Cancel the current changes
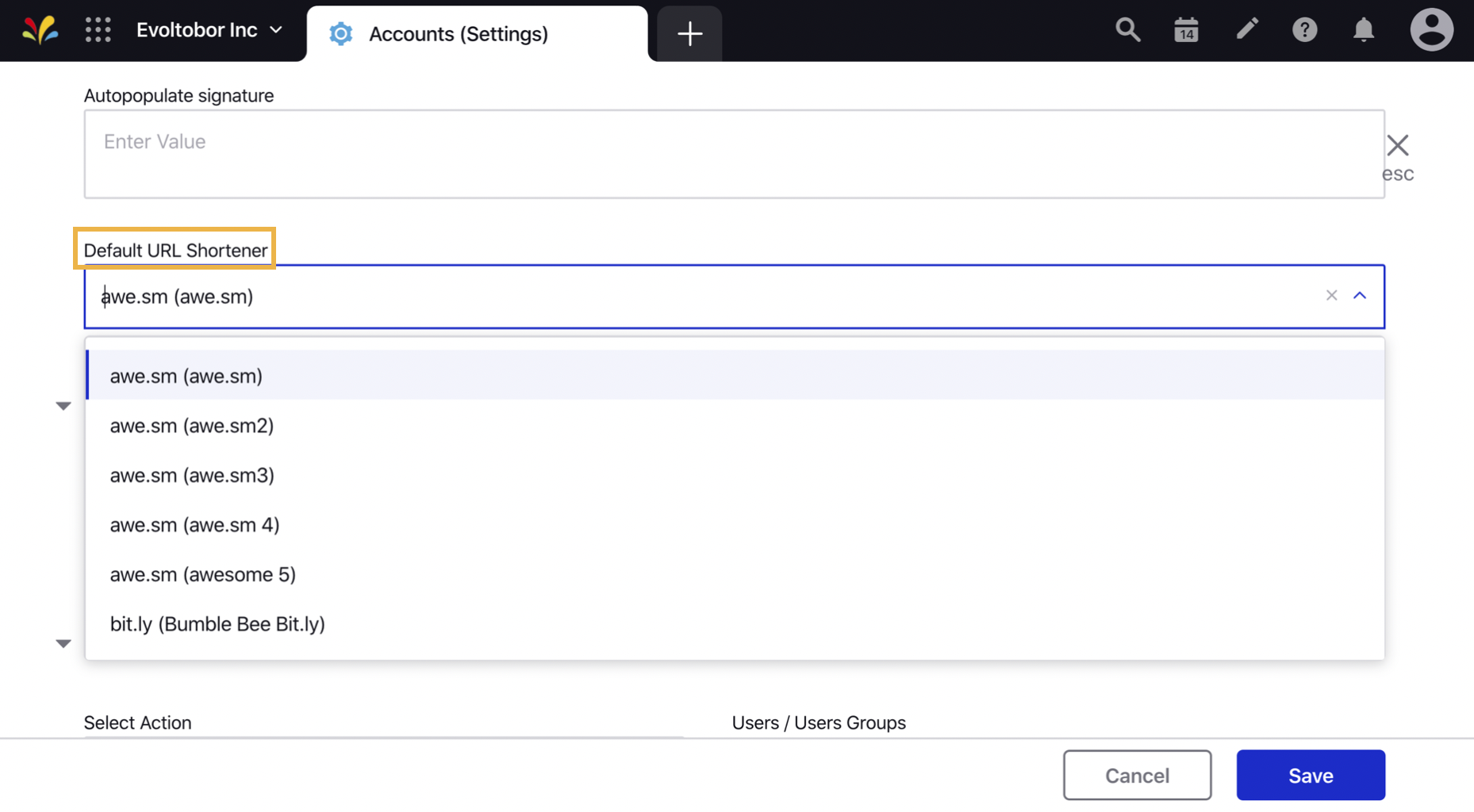Viewport: 1474px width, 812px height. [x=1137, y=775]
